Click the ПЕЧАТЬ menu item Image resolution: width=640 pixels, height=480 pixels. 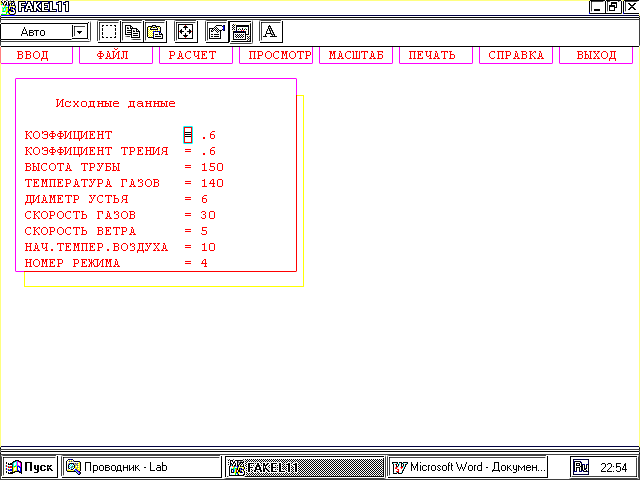click(436, 56)
